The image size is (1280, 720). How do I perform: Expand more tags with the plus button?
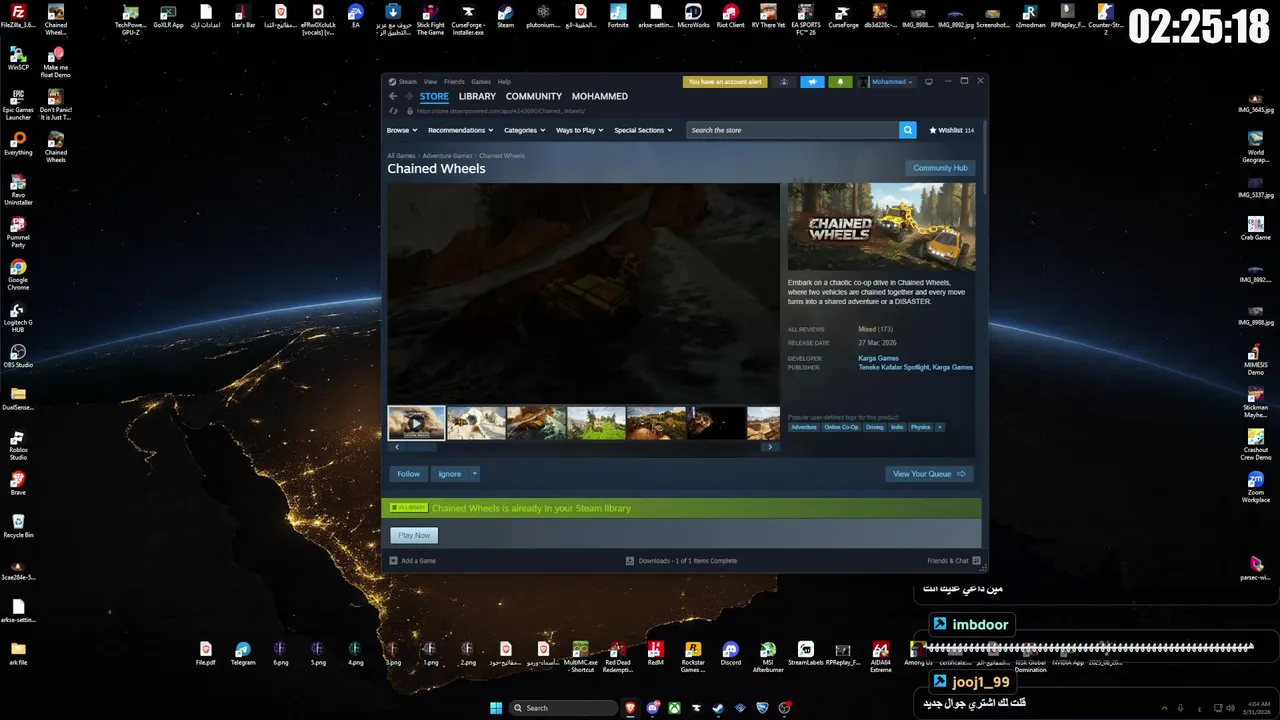pos(939,427)
